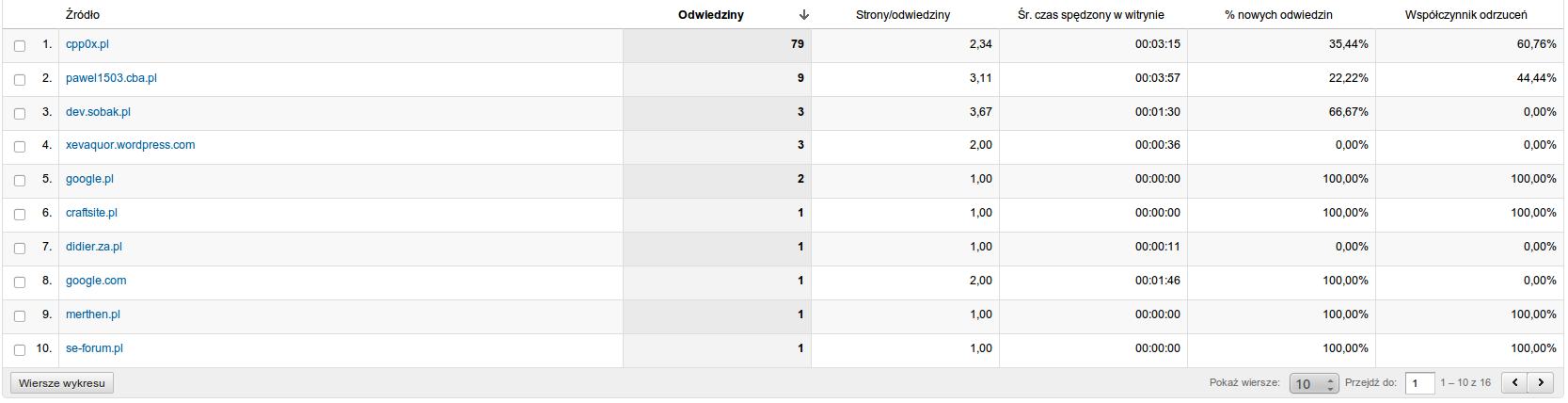The height and width of the screenshot is (403, 1568).
Task: Sort table by Strony/odwiedziny column
Action: (x=903, y=15)
